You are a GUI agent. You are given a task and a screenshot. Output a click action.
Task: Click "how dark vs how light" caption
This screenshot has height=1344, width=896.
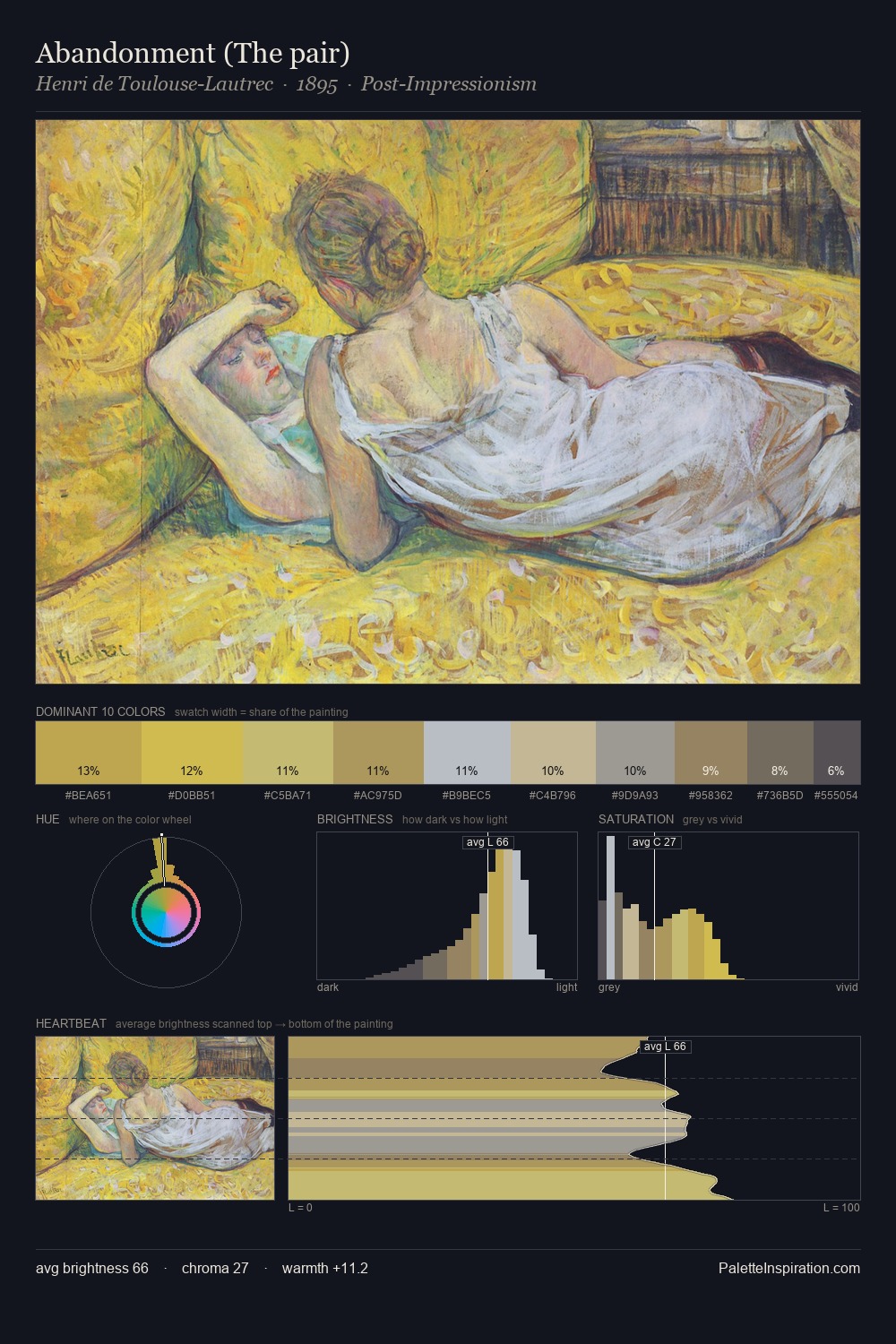455,820
